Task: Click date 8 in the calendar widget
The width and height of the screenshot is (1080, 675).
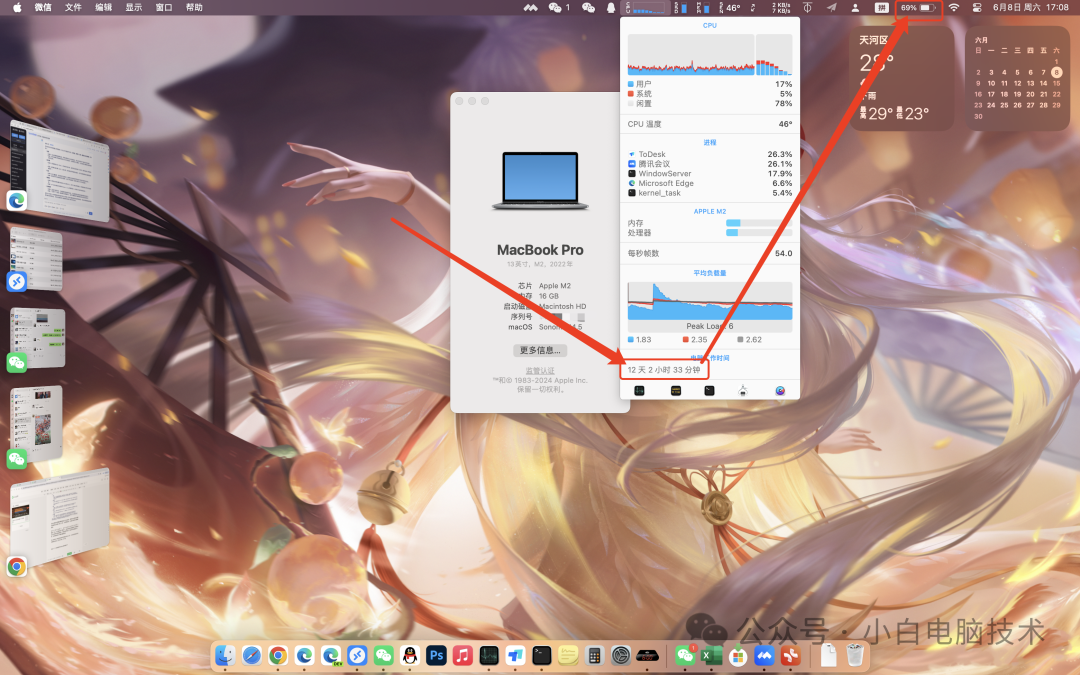Action: 1057,72
